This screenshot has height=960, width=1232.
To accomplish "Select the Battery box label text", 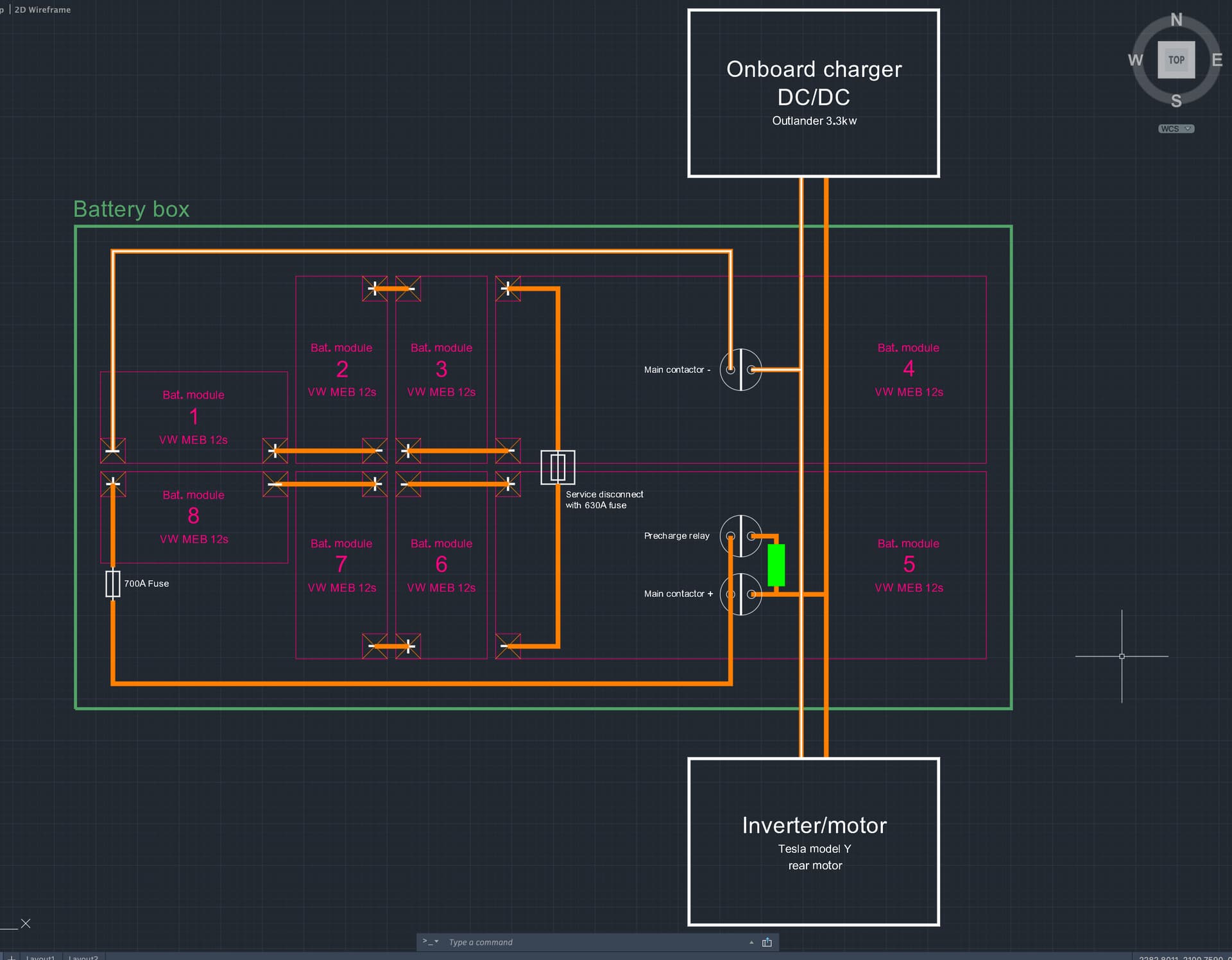I will [132, 209].
